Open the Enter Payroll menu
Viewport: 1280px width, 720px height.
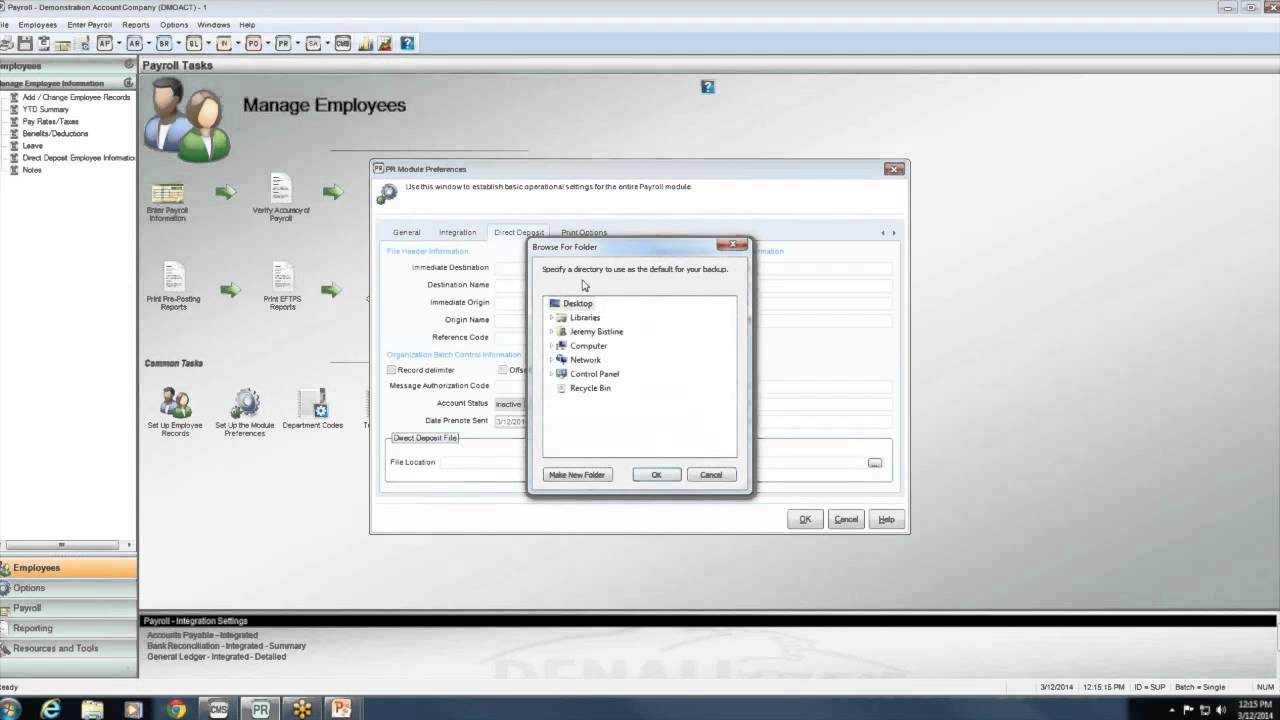(89, 24)
